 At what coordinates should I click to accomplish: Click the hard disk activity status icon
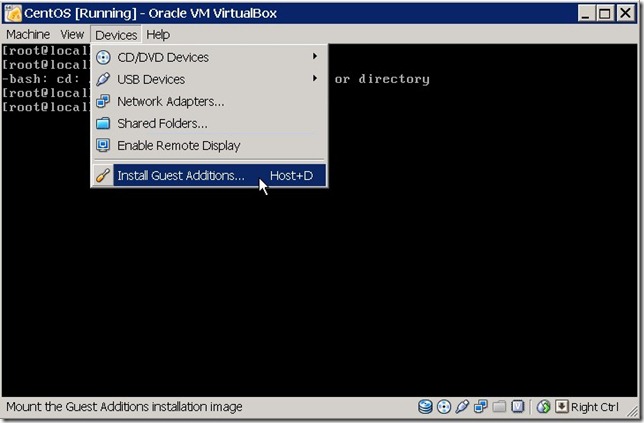[425, 407]
